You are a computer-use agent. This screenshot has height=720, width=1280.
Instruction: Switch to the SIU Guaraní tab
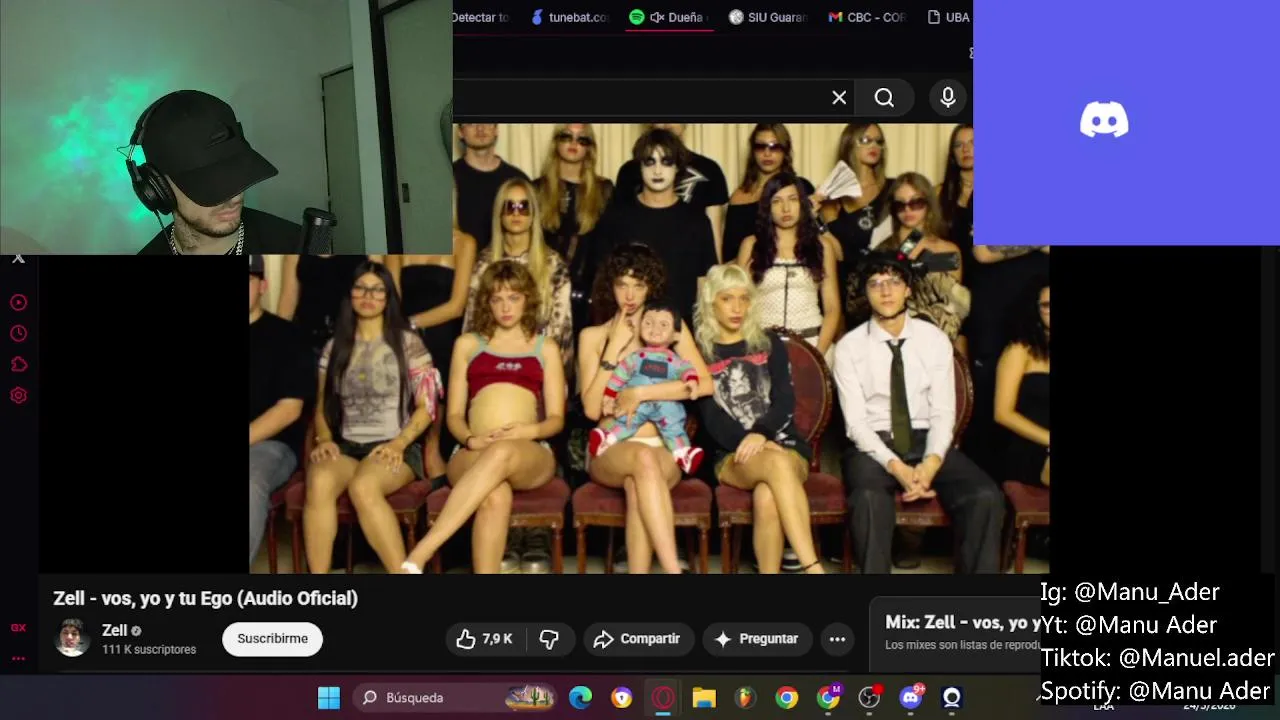pos(768,17)
